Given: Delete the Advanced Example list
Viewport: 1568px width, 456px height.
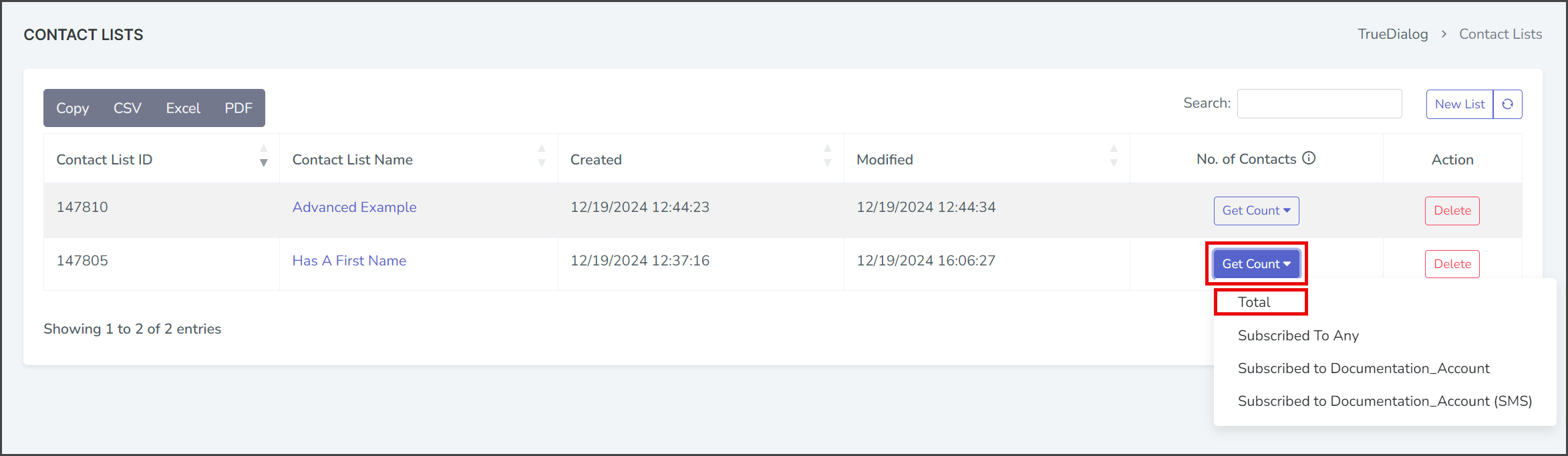Looking at the screenshot, I should [x=1452, y=211].
